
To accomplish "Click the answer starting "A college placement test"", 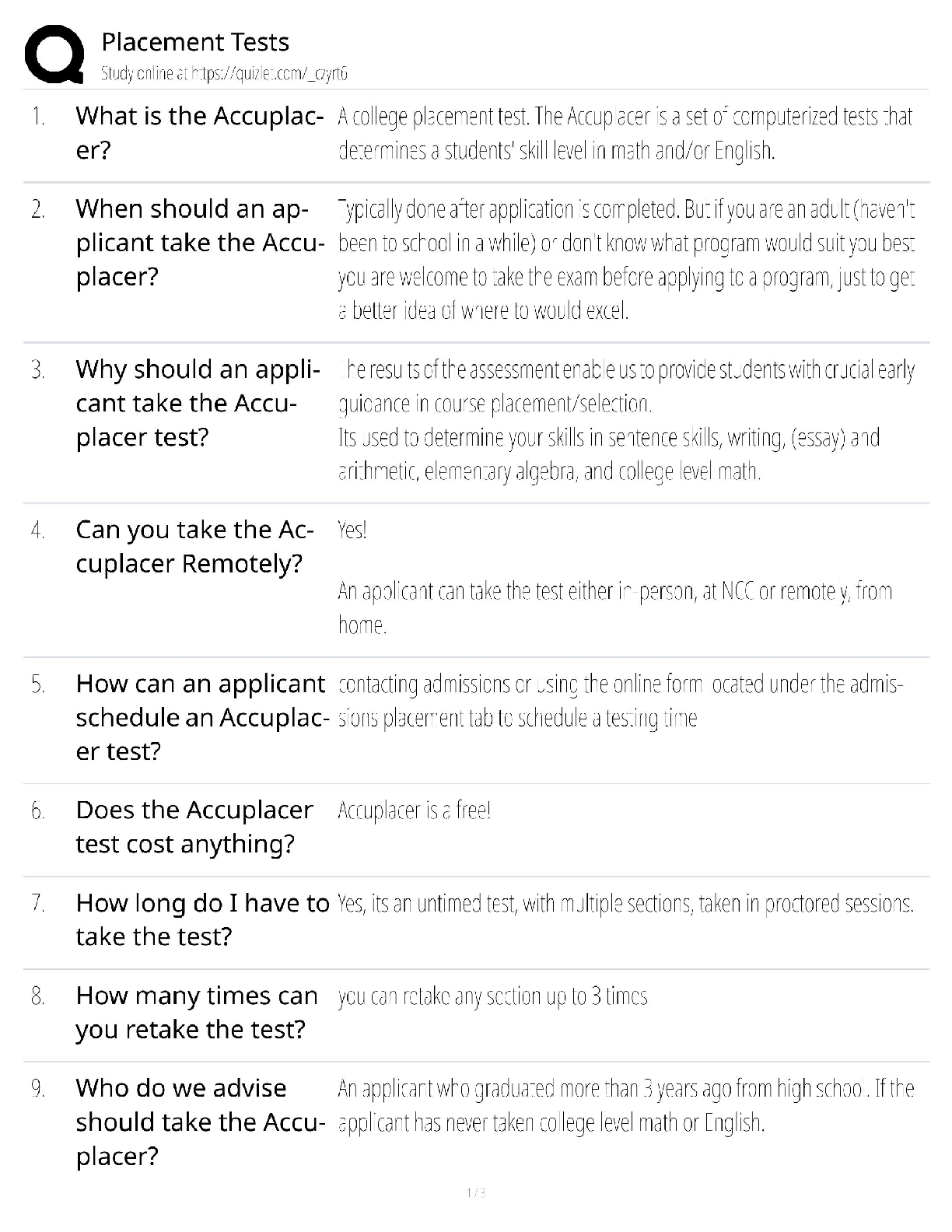I will click(x=625, y=133).
